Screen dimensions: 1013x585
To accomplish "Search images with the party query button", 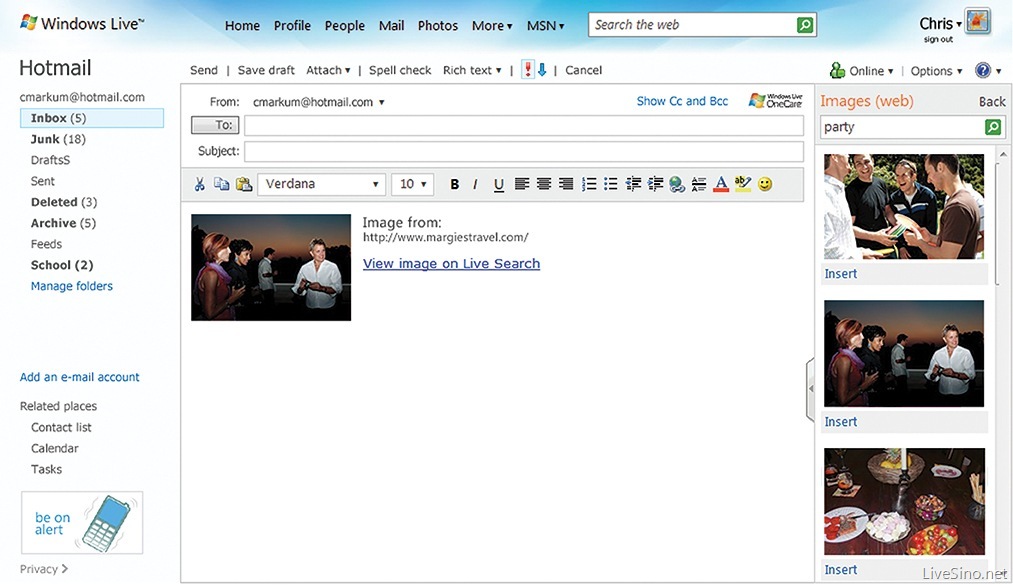I will pos(993,127).
